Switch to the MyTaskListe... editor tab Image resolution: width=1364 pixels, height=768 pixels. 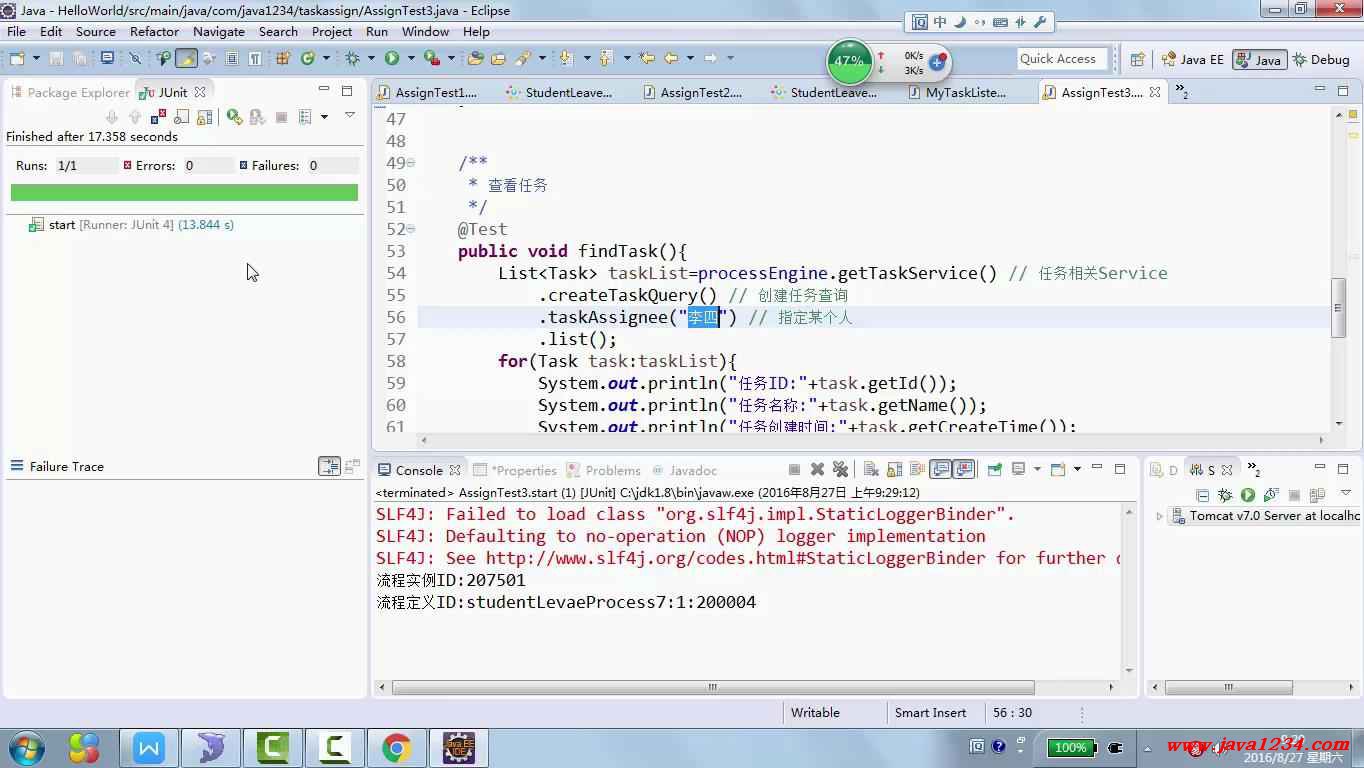956,92
